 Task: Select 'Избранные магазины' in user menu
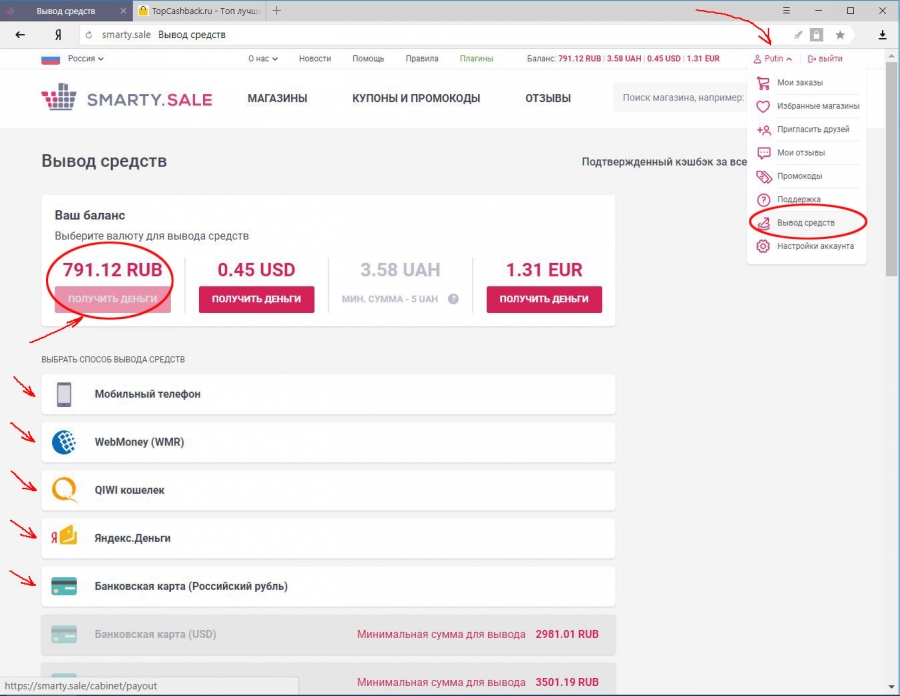pos(818,106)
